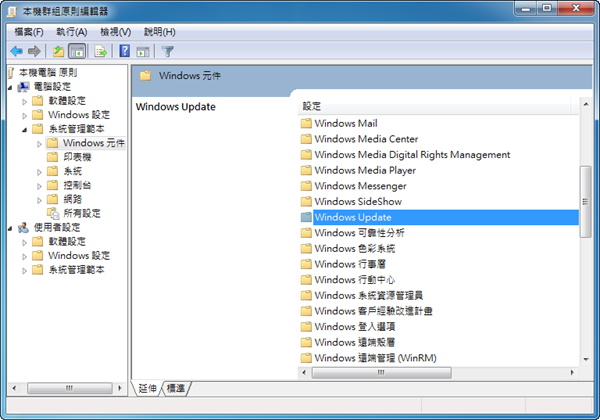The image size is (600, 420).
Task: Click the 本機電腦 原則 root icon
Action: coord(11,73)
